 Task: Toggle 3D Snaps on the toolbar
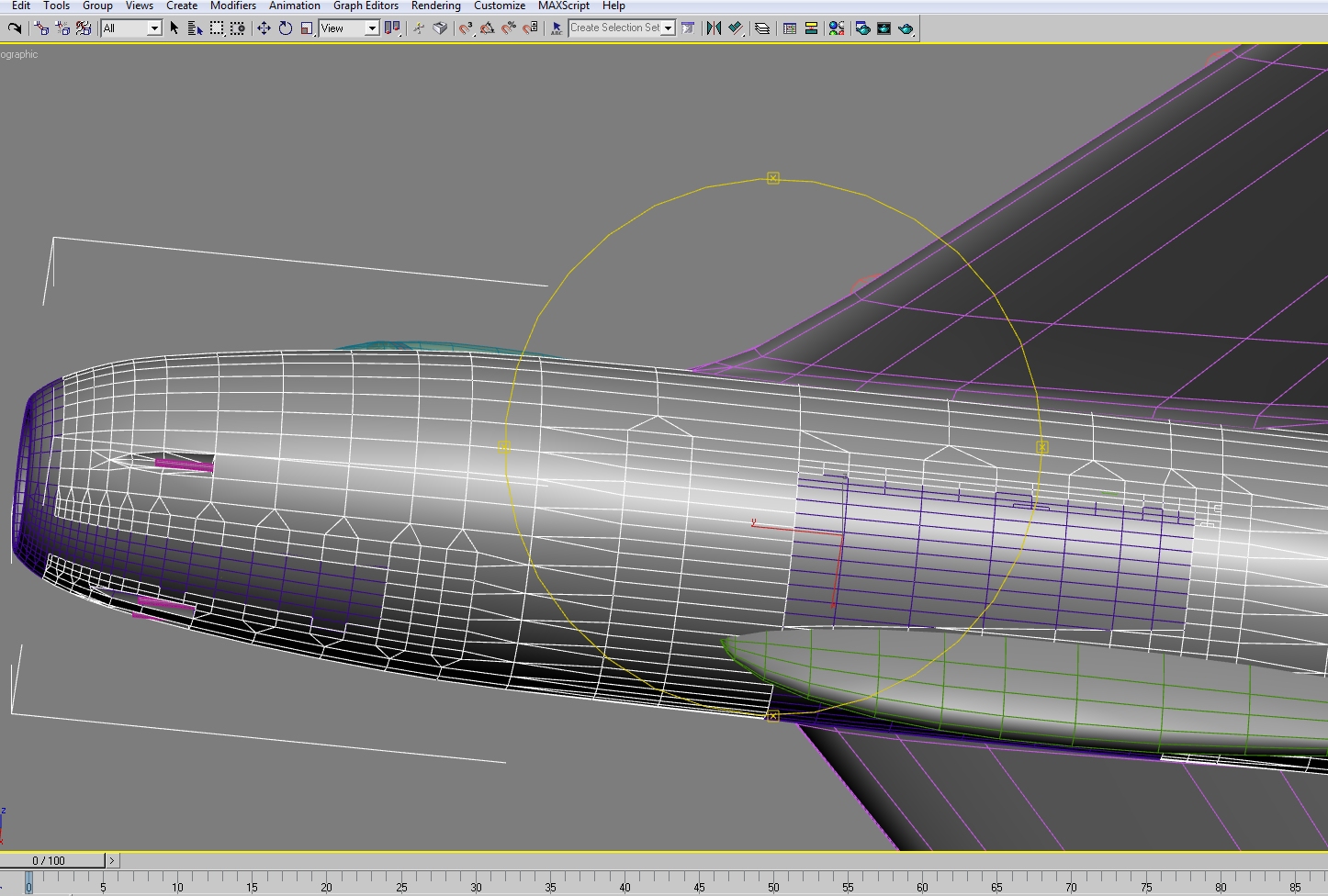click(x=466, y=28)
